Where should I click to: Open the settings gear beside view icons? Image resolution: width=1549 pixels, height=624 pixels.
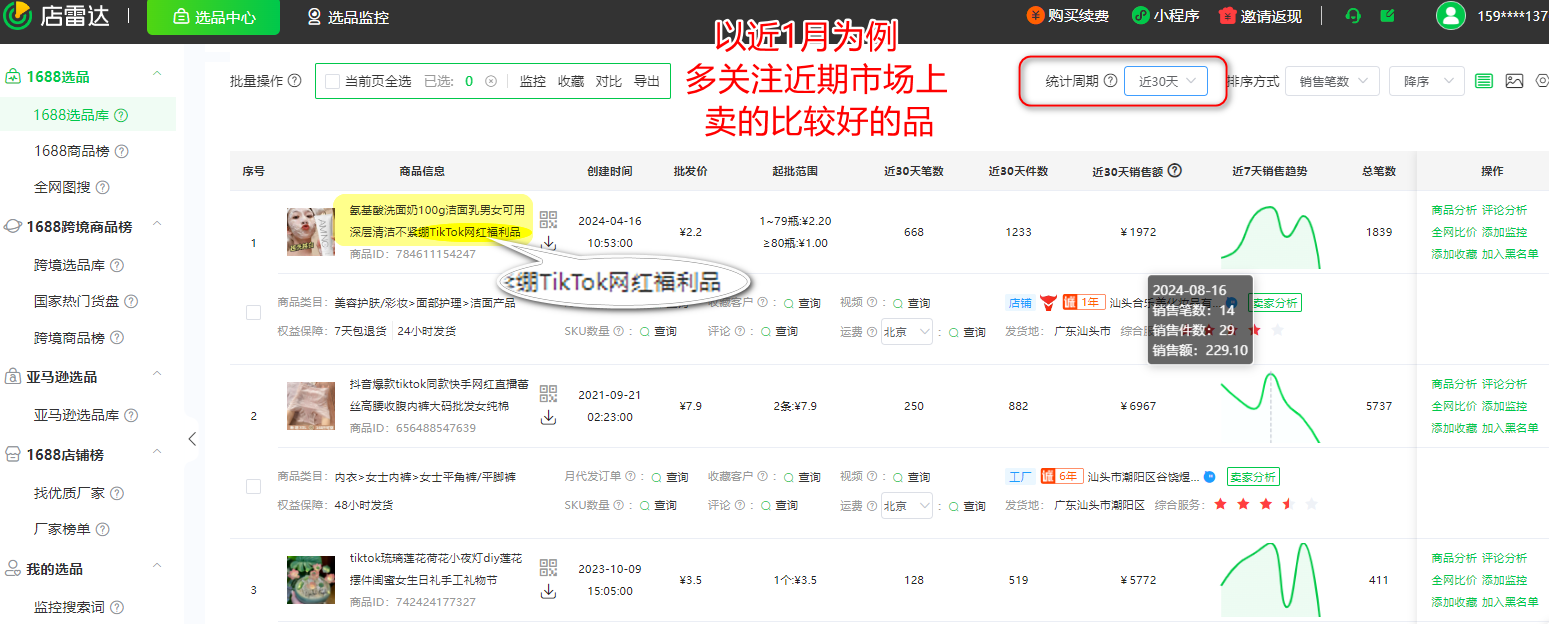pyautogui.click(x=1541, y=80)
